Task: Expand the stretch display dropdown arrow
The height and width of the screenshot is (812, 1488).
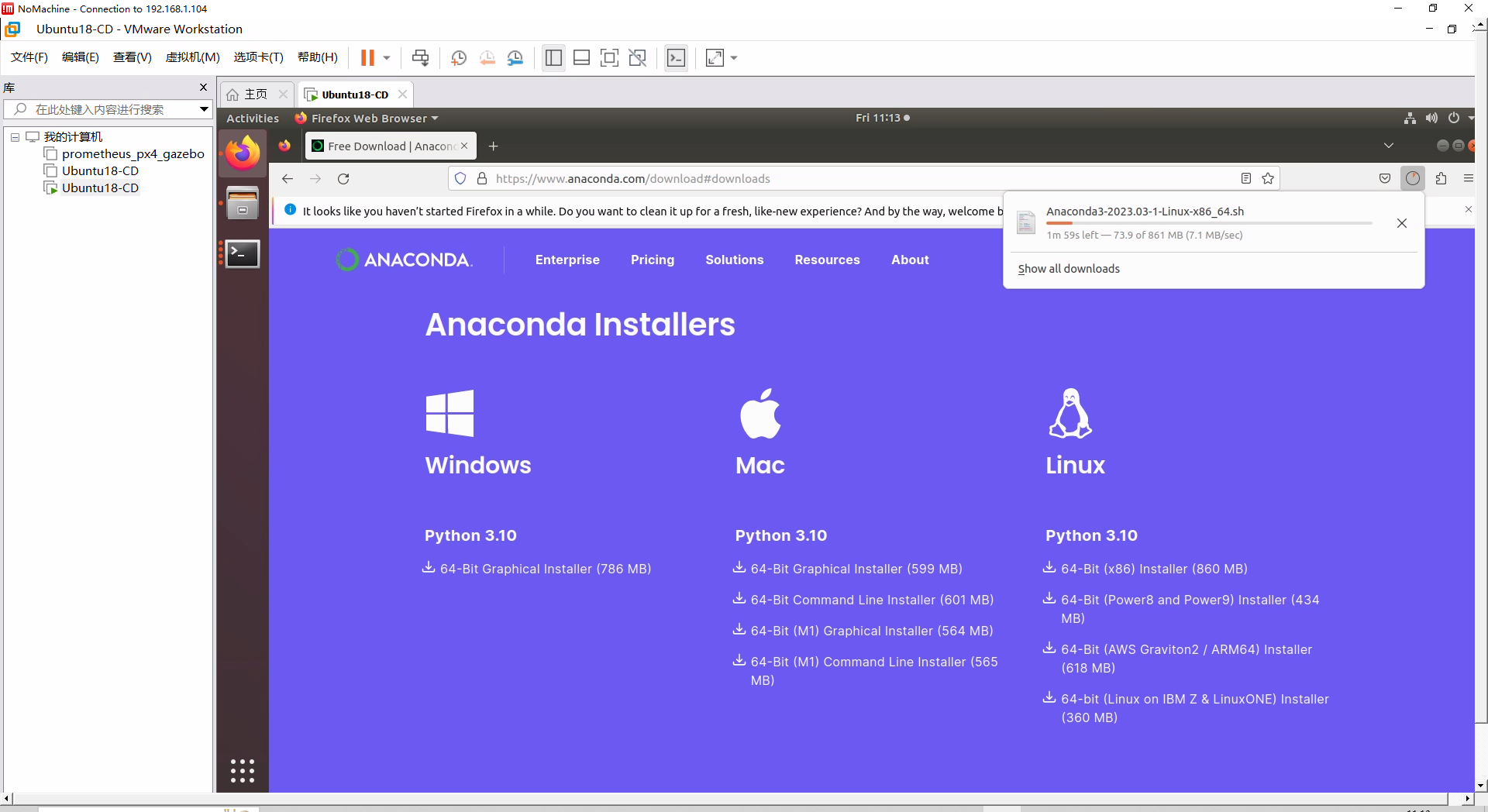Action: pyautogui.click(x=734, y=58)
